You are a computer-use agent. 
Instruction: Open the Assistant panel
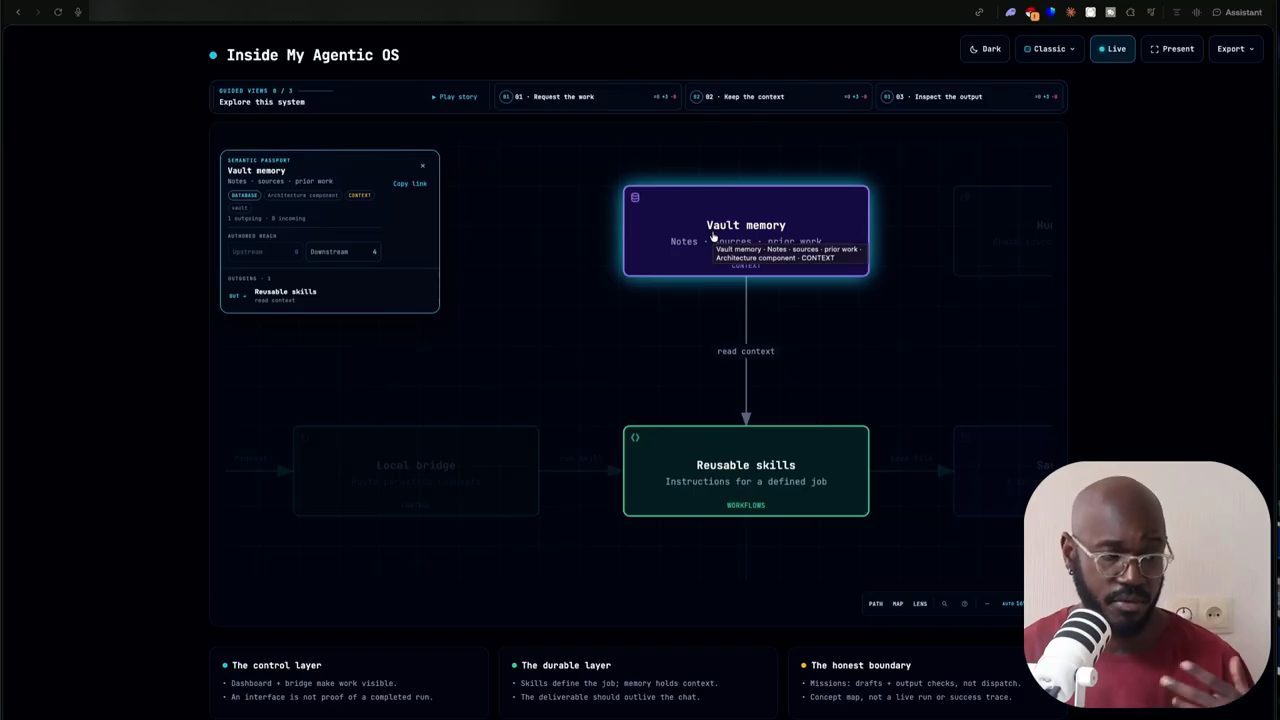pos(1237,12)
